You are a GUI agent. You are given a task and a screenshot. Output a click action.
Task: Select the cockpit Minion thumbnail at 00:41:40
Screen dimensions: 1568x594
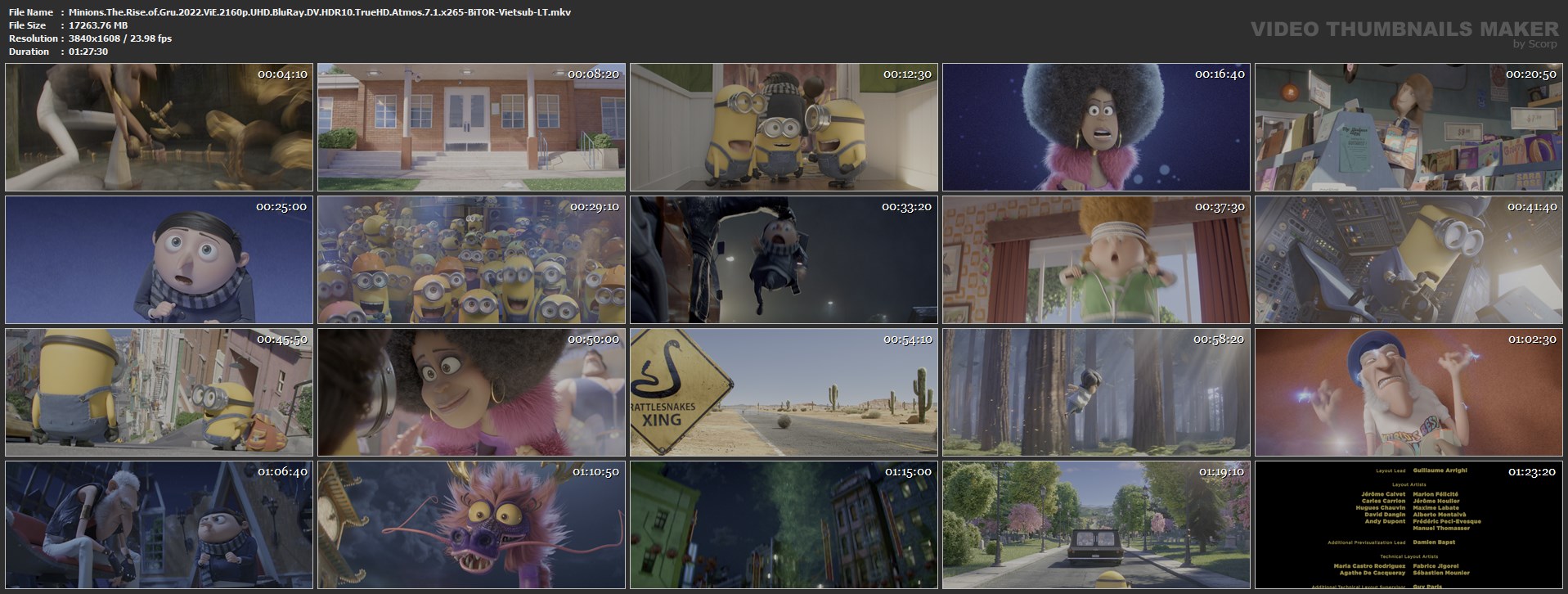1409,260
